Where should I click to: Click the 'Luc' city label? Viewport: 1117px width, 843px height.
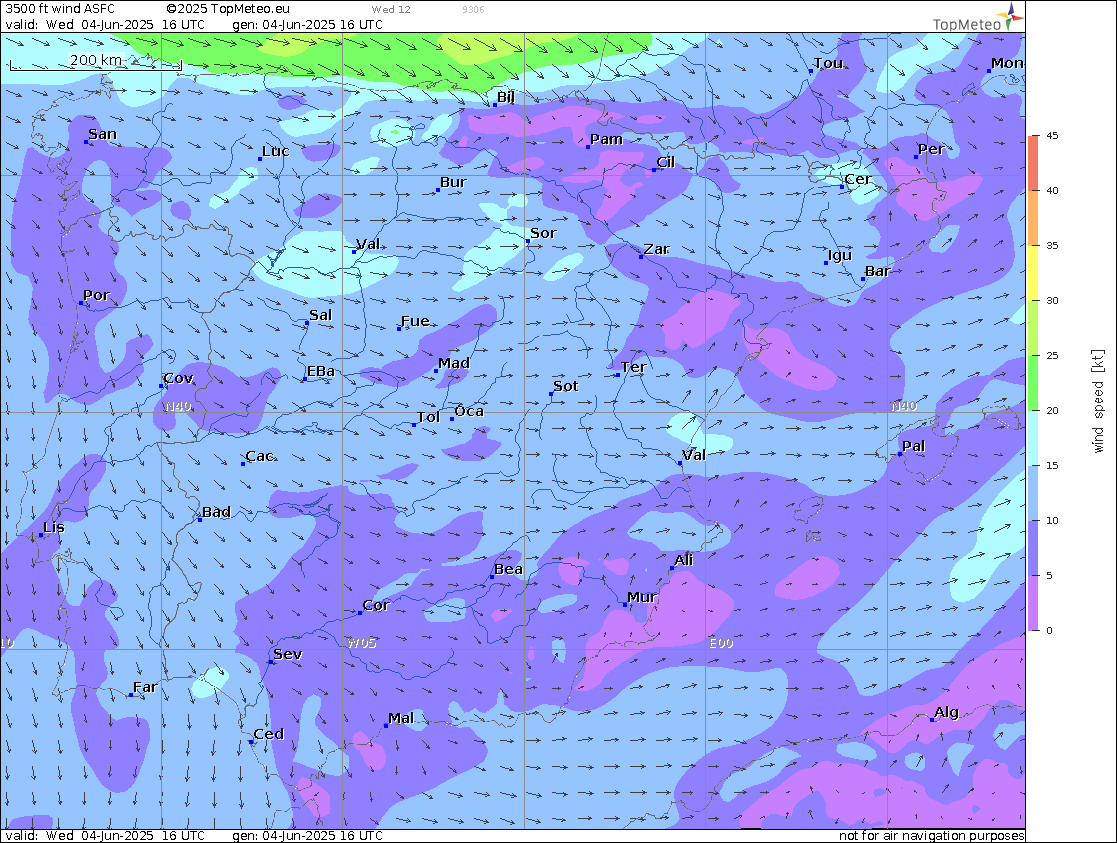(x=276, y=151)
